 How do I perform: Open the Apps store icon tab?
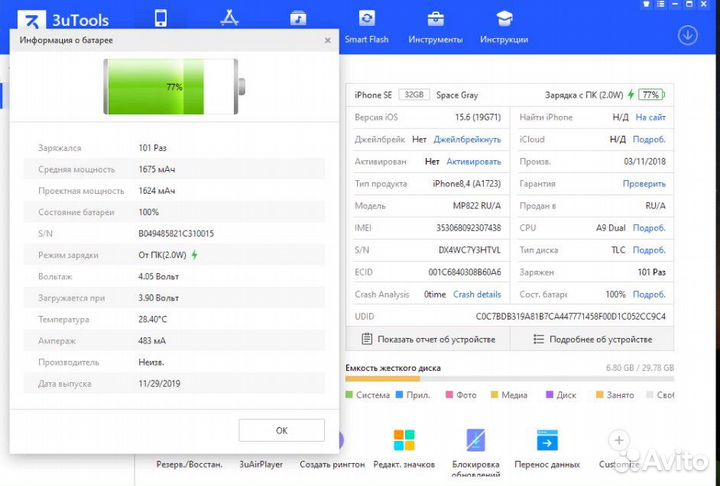pyautogui.click(x=229, y=19)
